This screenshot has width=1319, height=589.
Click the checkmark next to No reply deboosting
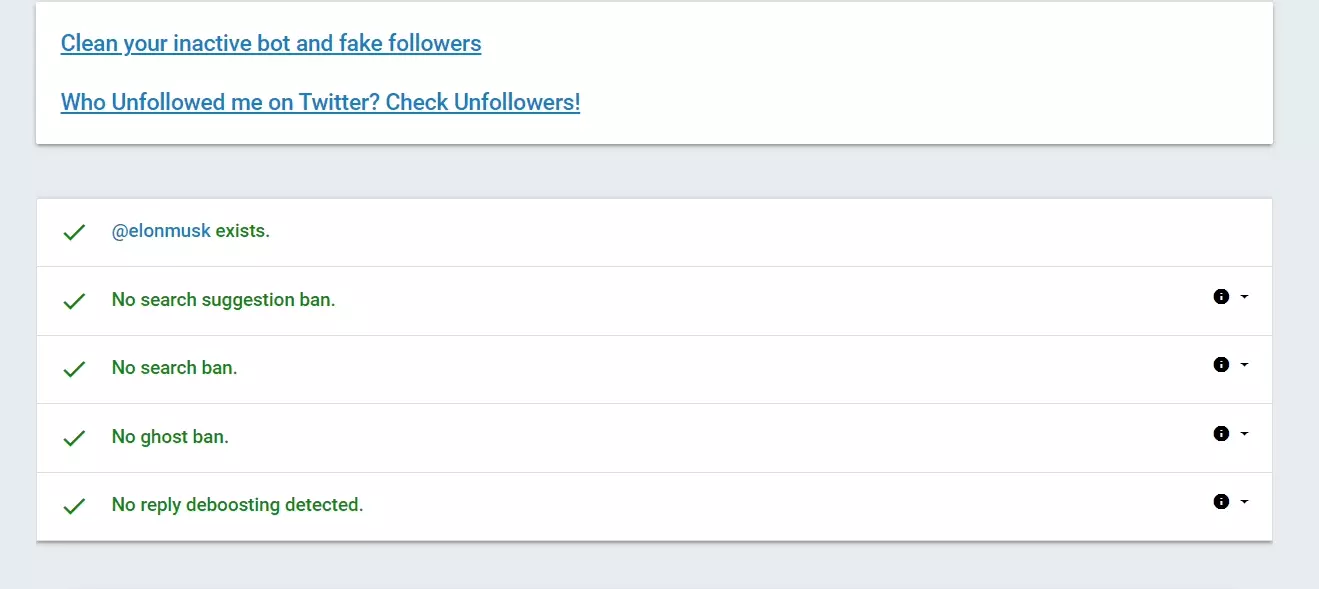point(74,506)
